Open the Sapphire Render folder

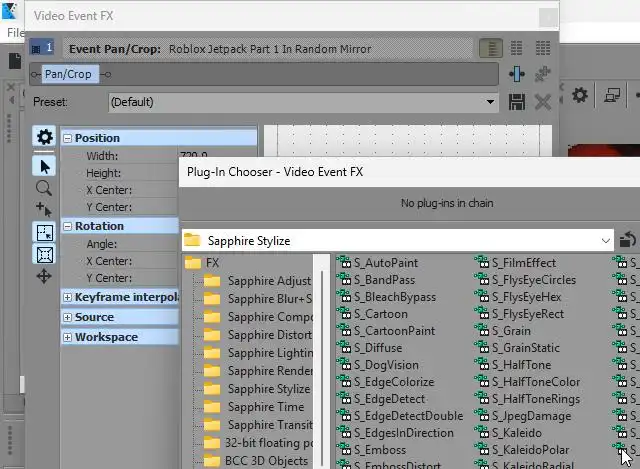(x=258, y=371)
